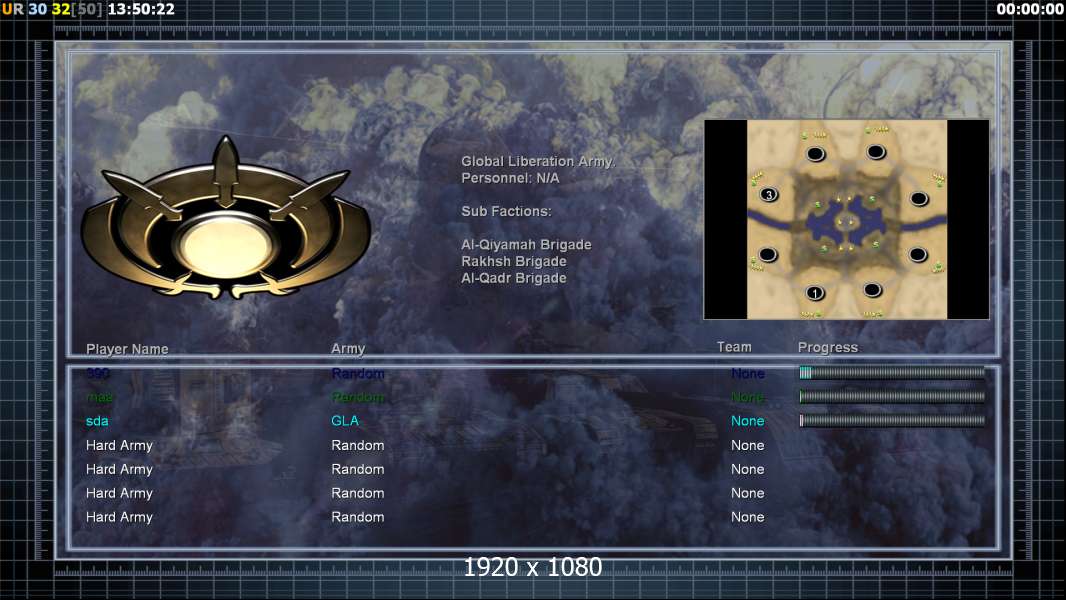Image resolution: width=1066 pixels, height=600 pixels.
Task: Click the blue player's progress bar
Action: click(x=892, y=372)
